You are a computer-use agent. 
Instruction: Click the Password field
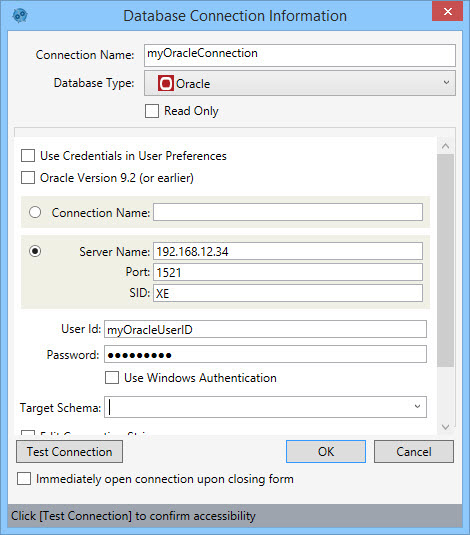[x=265, y=354]
